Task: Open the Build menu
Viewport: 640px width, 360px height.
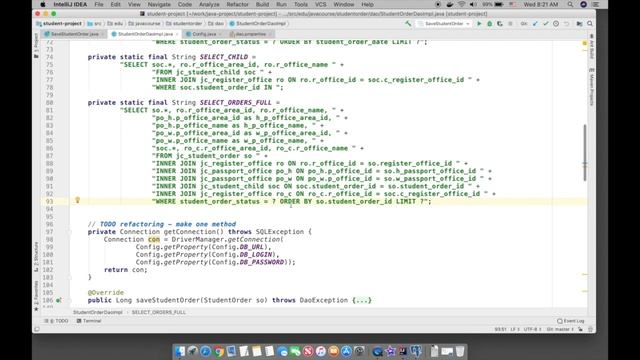Action: point(262,4)
